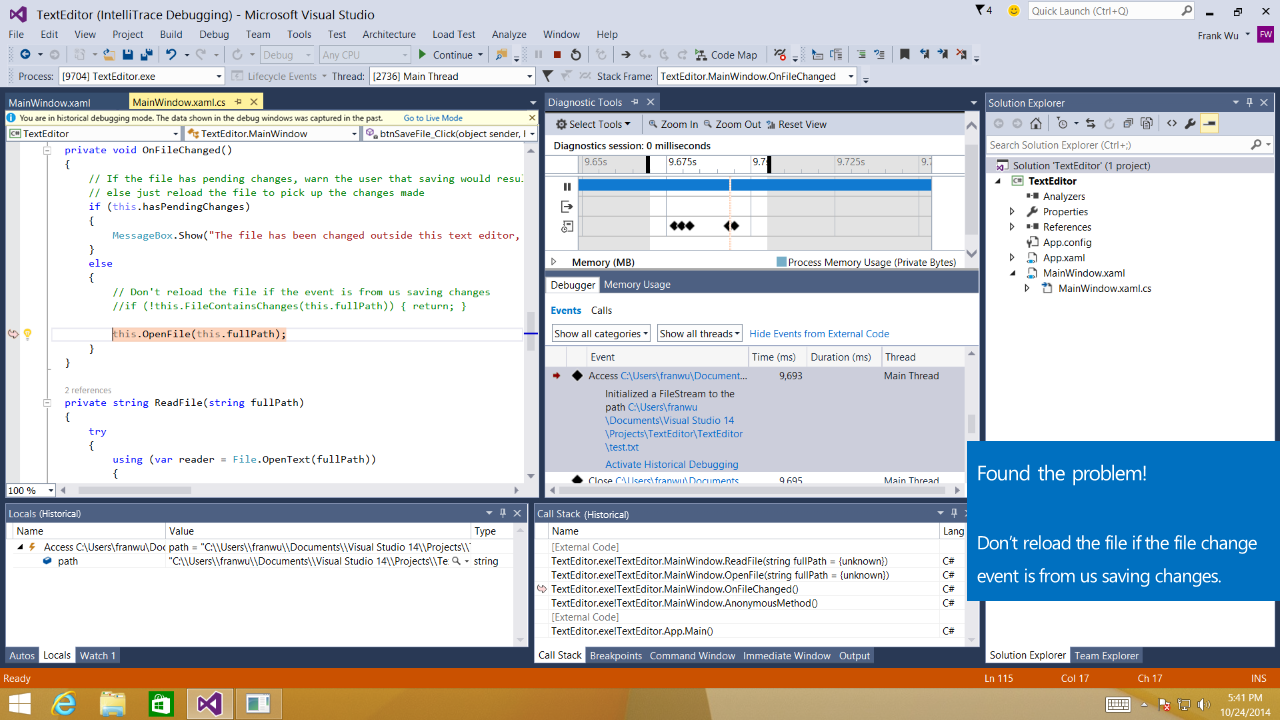Switch to Memory Usage tab
This screenshot has height=720, width=1280.
tap(637, 285)
